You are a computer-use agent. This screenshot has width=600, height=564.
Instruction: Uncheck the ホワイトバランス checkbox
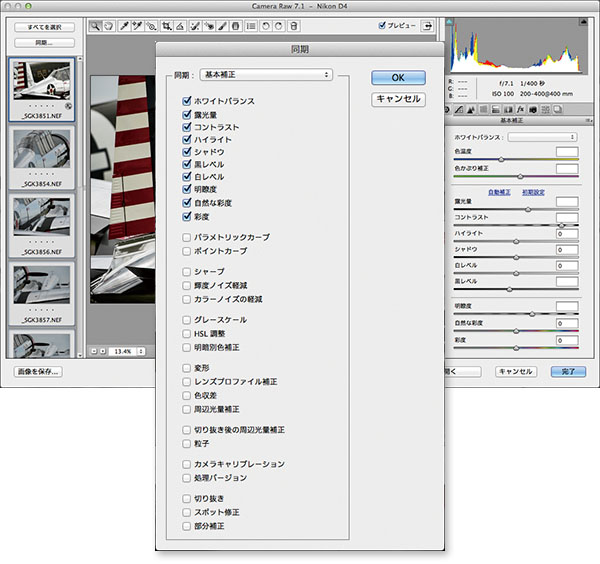pyautogui.click(x=187, y=101)
